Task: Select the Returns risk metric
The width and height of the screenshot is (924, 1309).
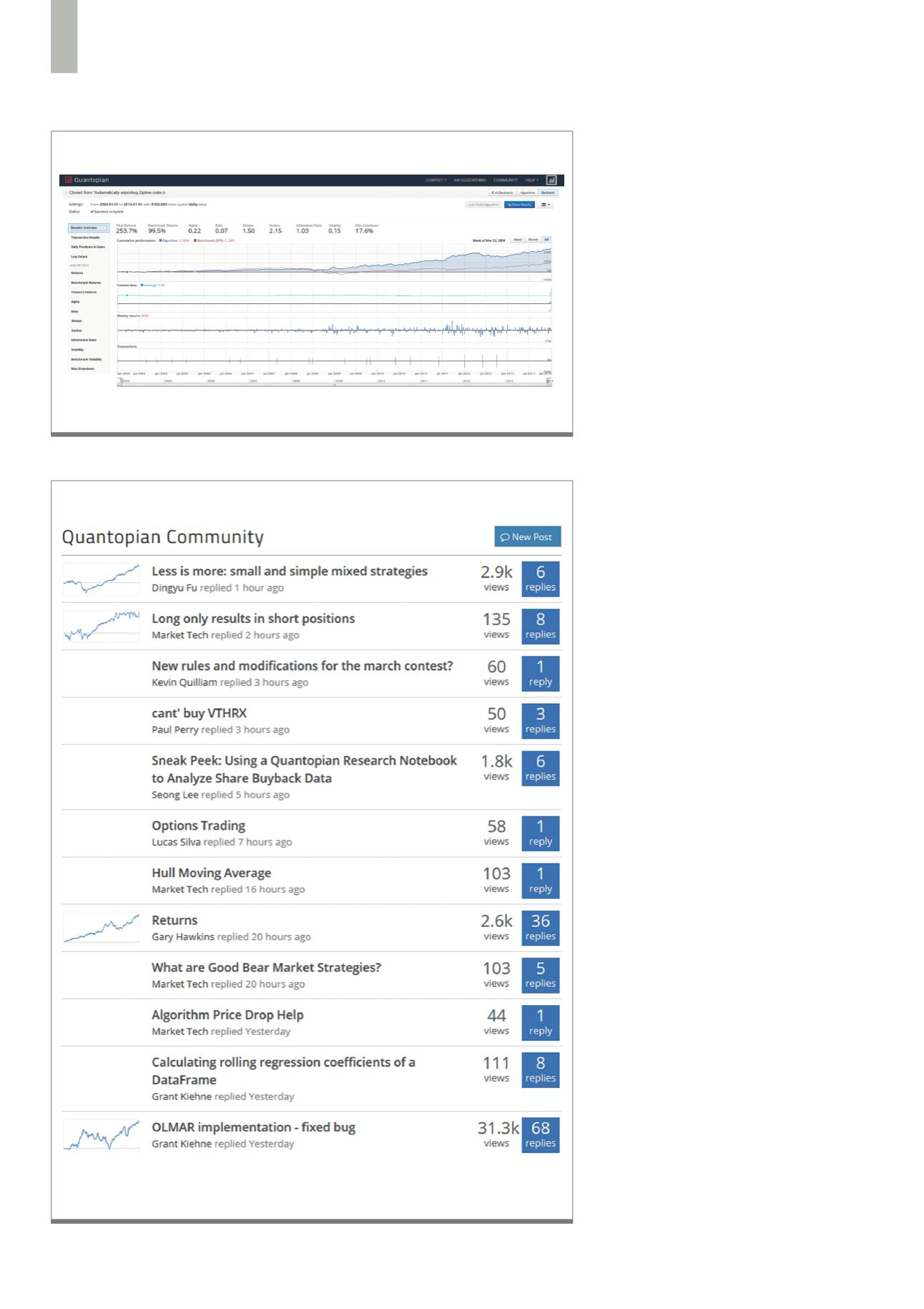Action: [77, 273]
